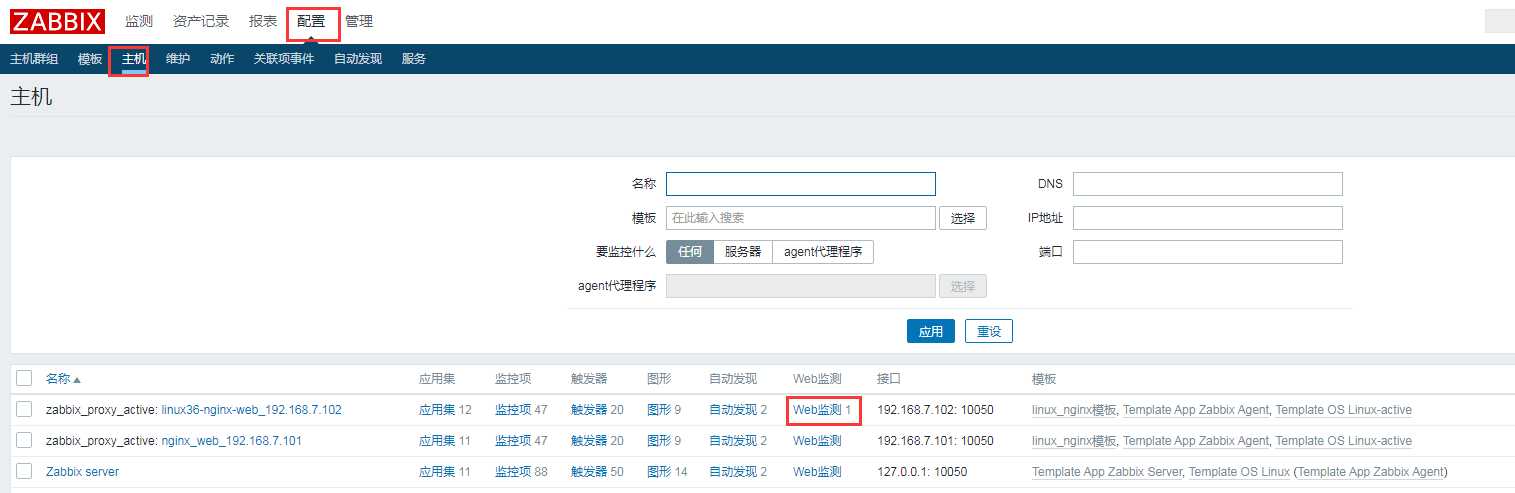This screenshot has width=1515, height=493.
Task: Go to the 动作 submenu
Action: tap(222, 59)
